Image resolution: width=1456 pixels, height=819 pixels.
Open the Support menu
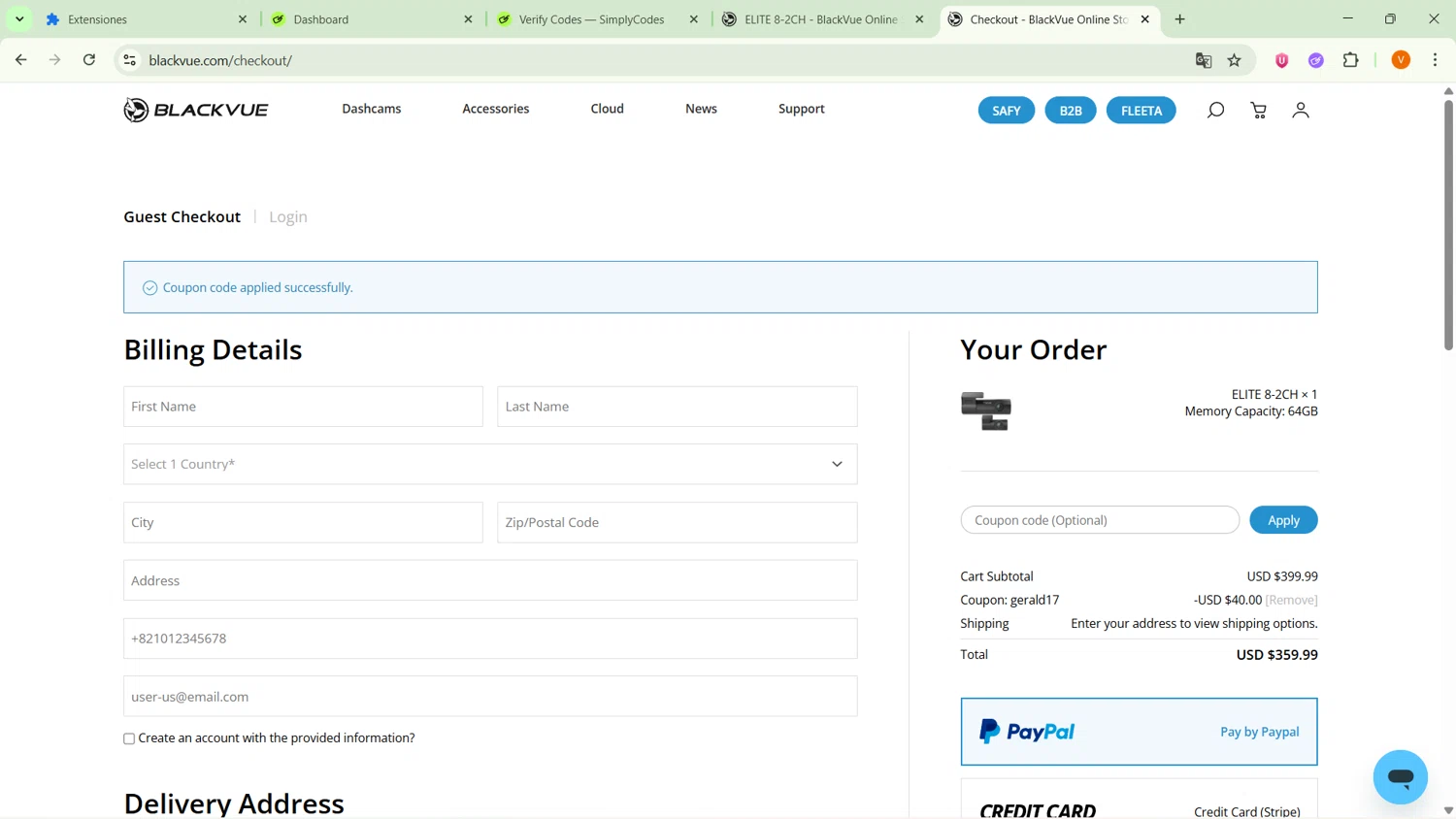coord(802,109)
